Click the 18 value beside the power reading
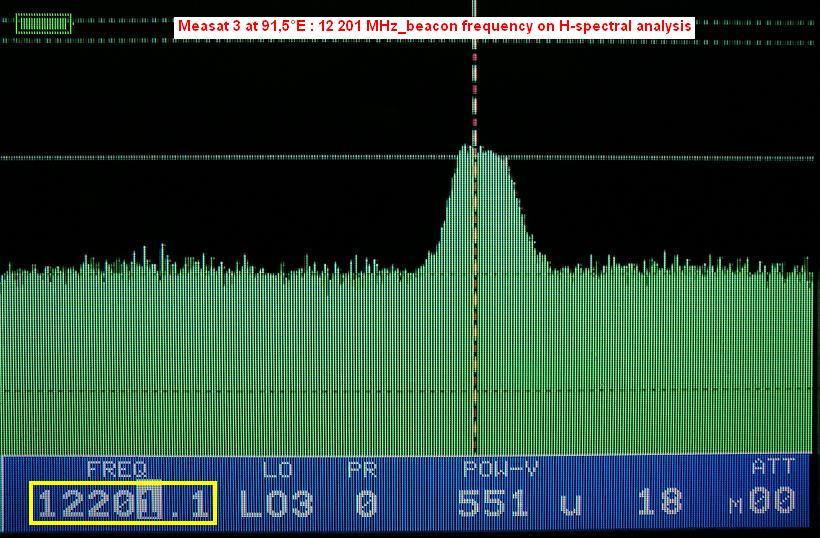Viewport: 820px width, 538px height. tap(659, 503)
